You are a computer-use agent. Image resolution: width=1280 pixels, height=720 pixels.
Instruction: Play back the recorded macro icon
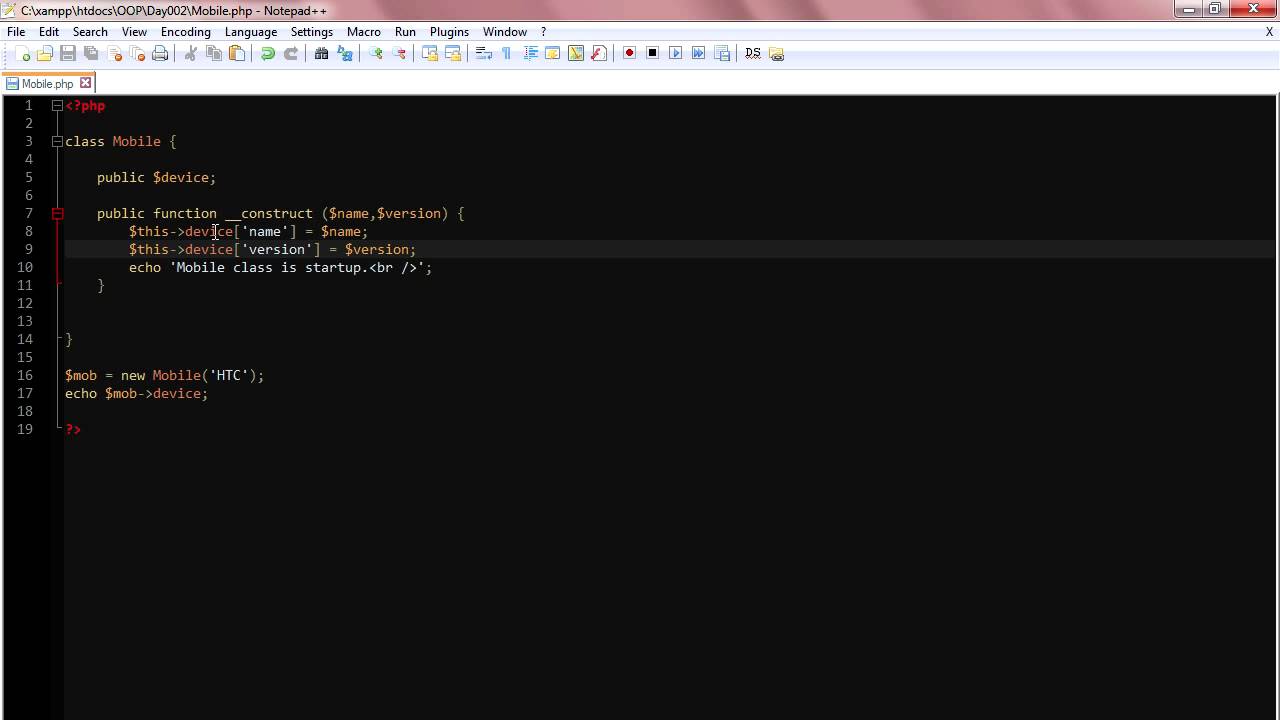tap(676, 54)
